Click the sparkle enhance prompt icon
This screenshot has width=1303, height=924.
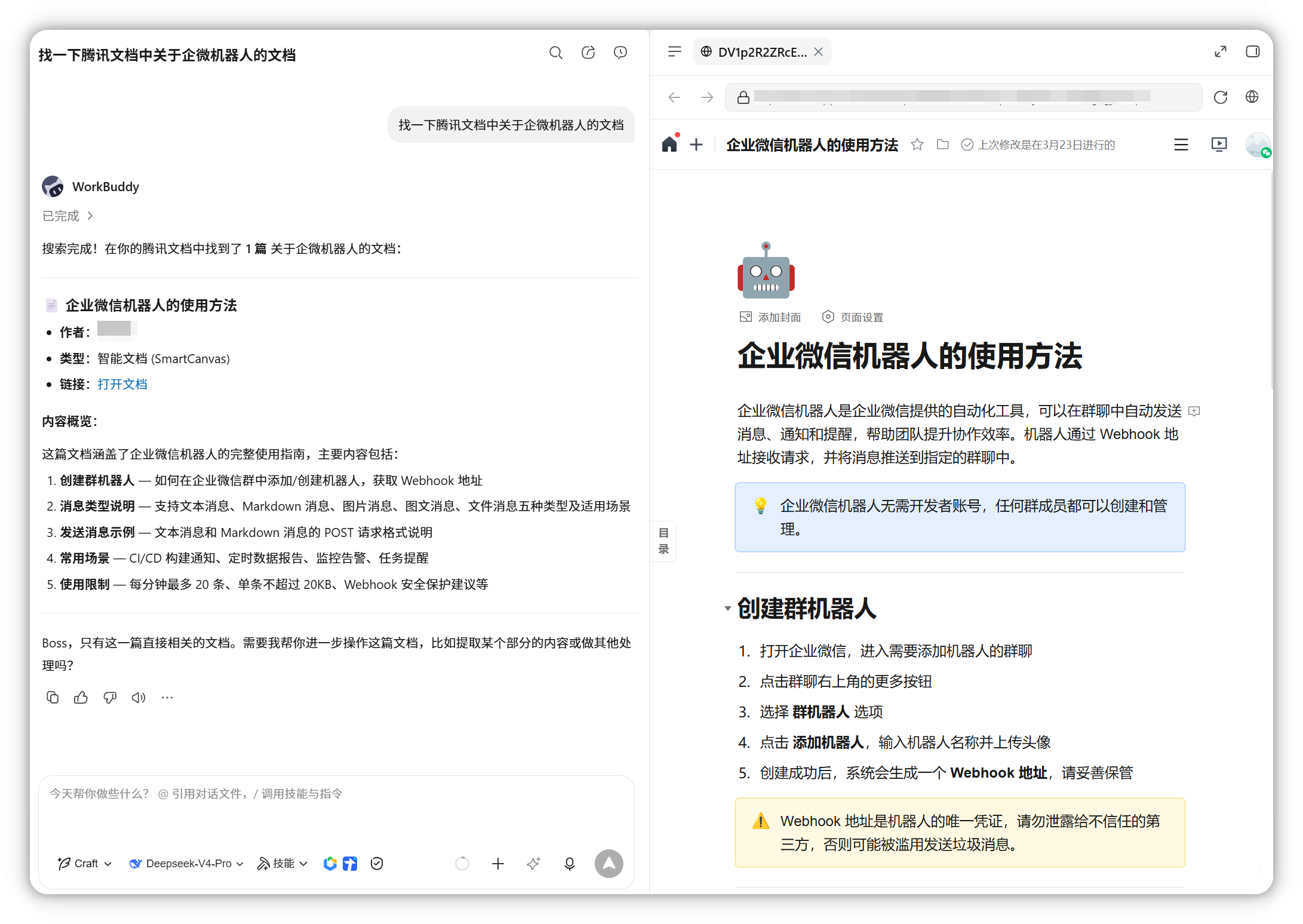(533, 864)
